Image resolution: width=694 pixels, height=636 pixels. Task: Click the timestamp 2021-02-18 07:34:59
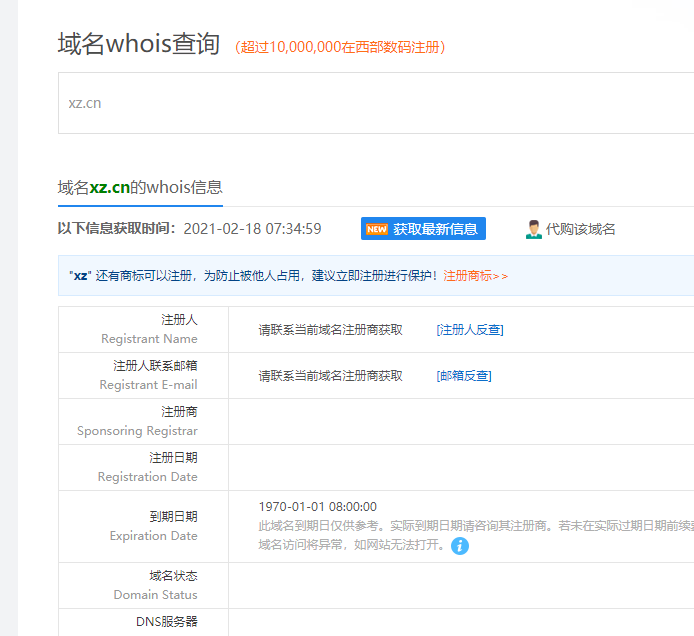(x=252, y=229)
